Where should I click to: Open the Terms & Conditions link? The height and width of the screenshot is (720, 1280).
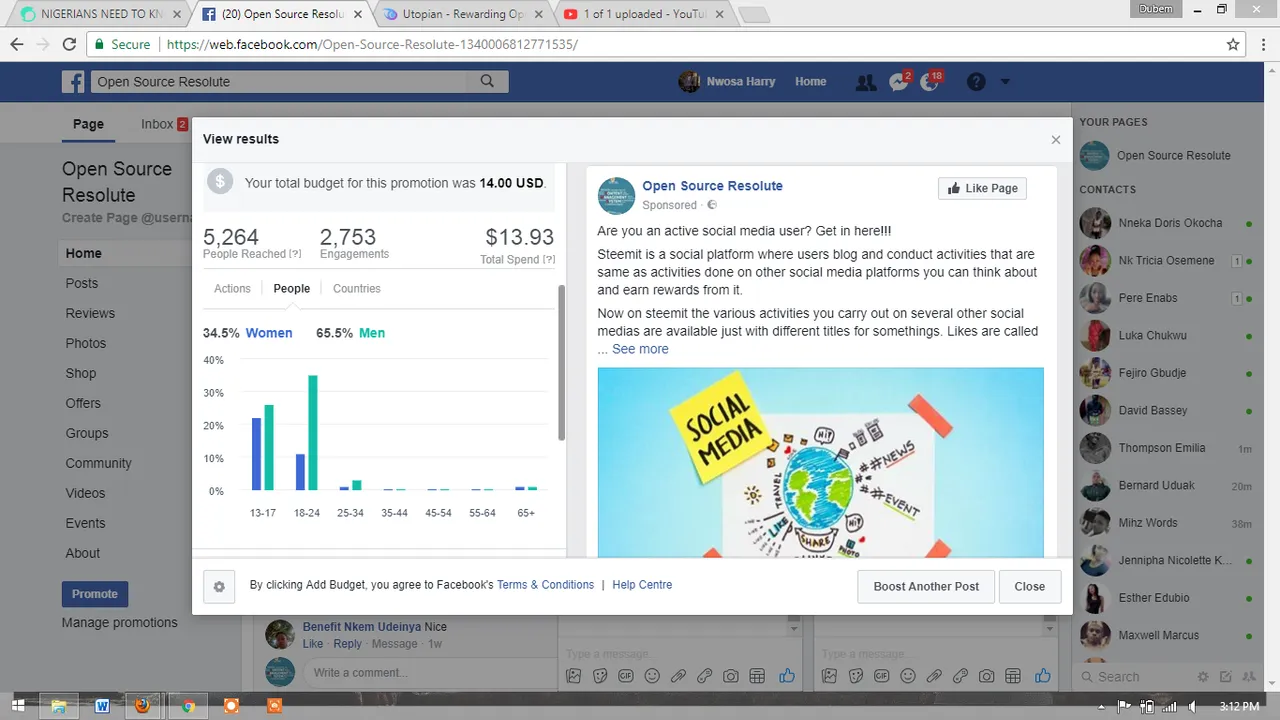(x=545, y=585)
